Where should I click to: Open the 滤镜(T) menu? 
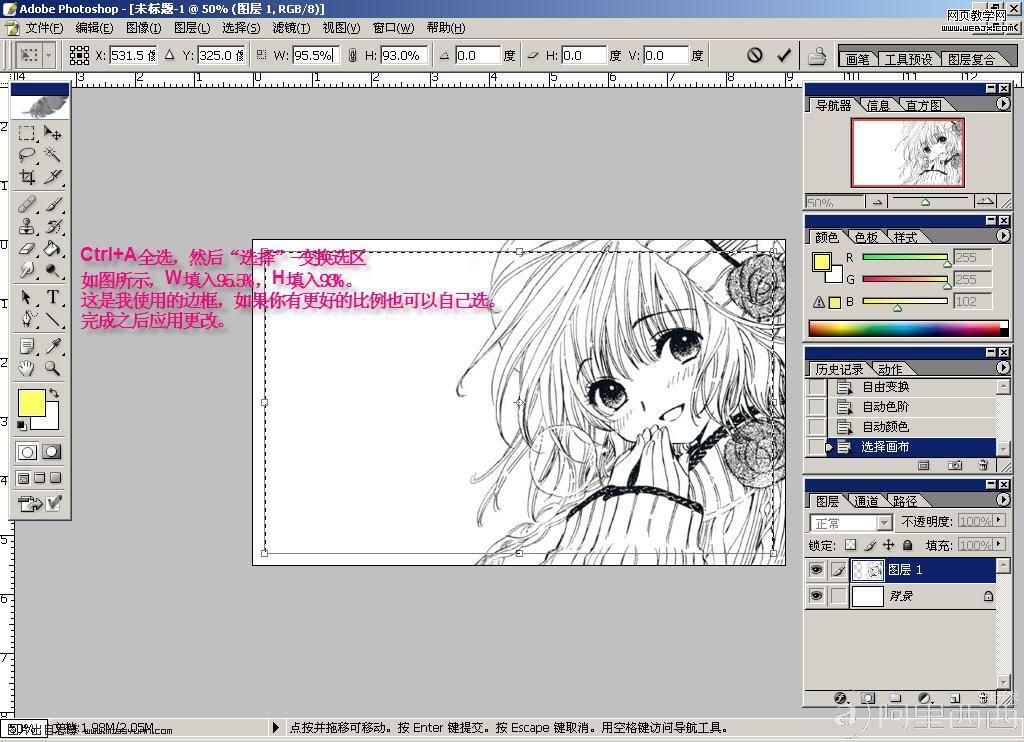point(291,27)
